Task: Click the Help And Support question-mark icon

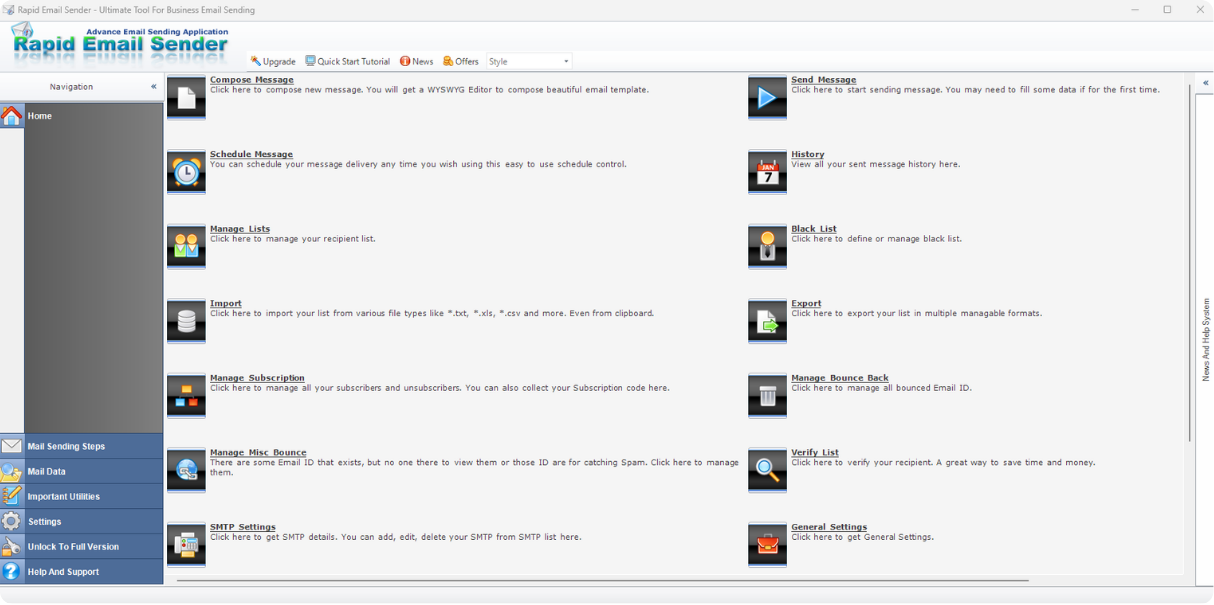Action: click(12, 572)
